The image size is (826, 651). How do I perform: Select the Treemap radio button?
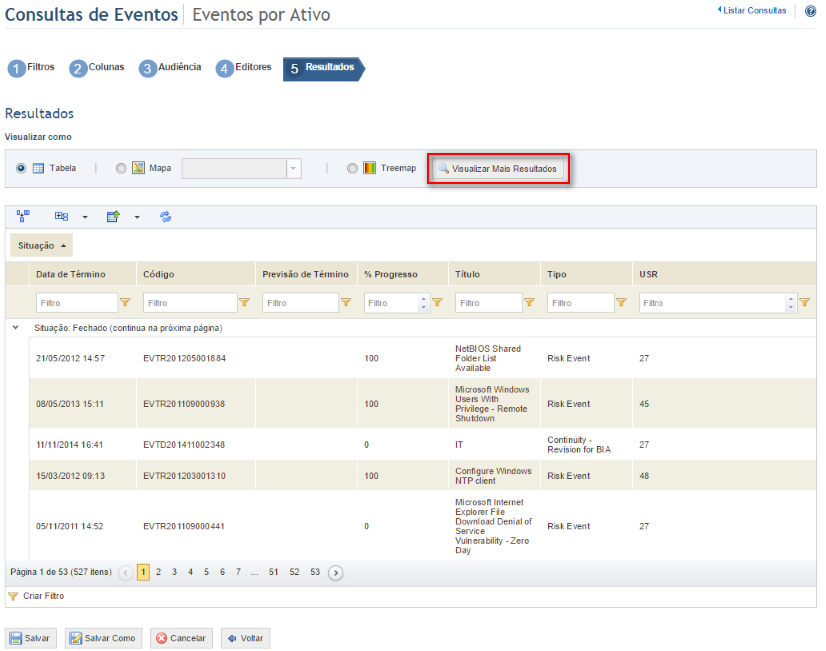[x=352, y=168]
